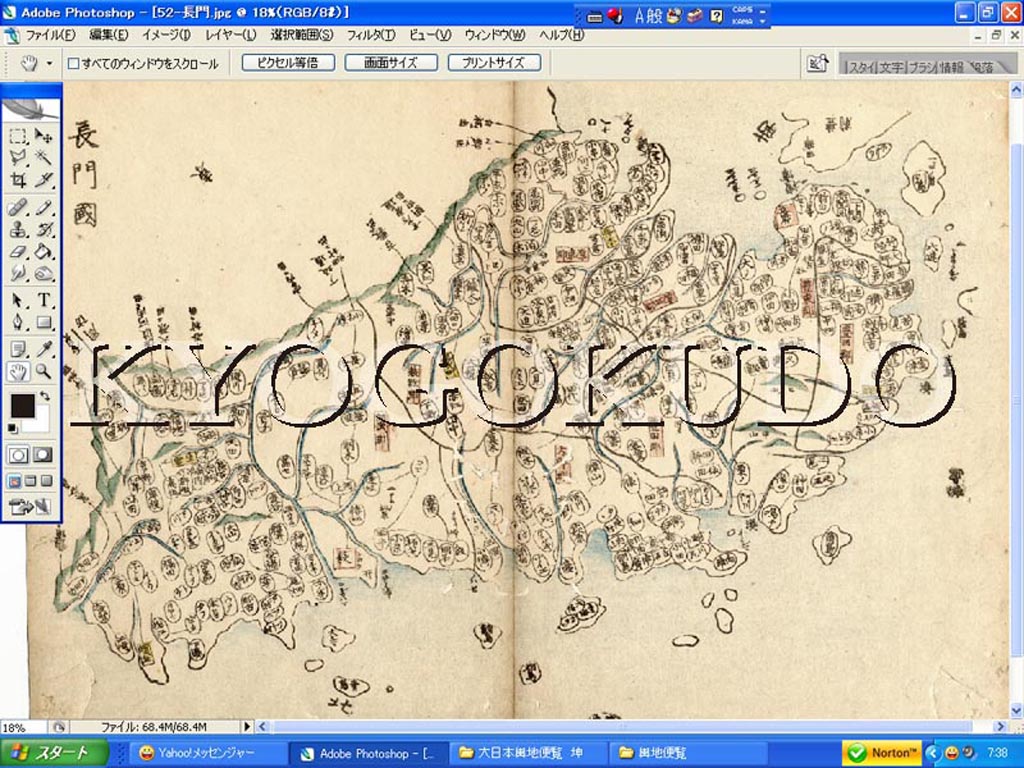
Task: Select the Rectangular Marquee tool
Action: (x=18, y=136)
